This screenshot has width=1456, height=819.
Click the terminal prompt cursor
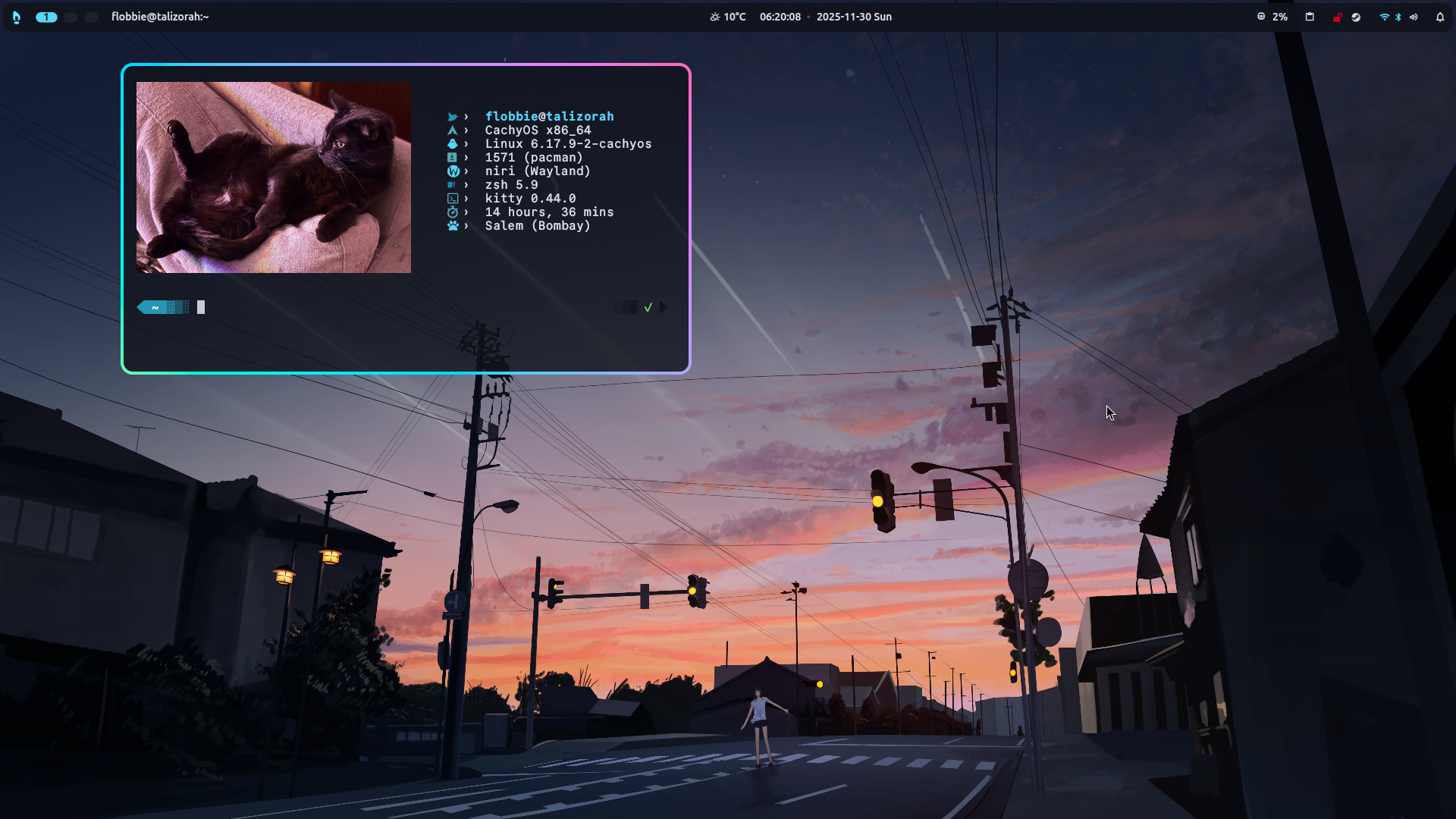[x=201, y=307]
